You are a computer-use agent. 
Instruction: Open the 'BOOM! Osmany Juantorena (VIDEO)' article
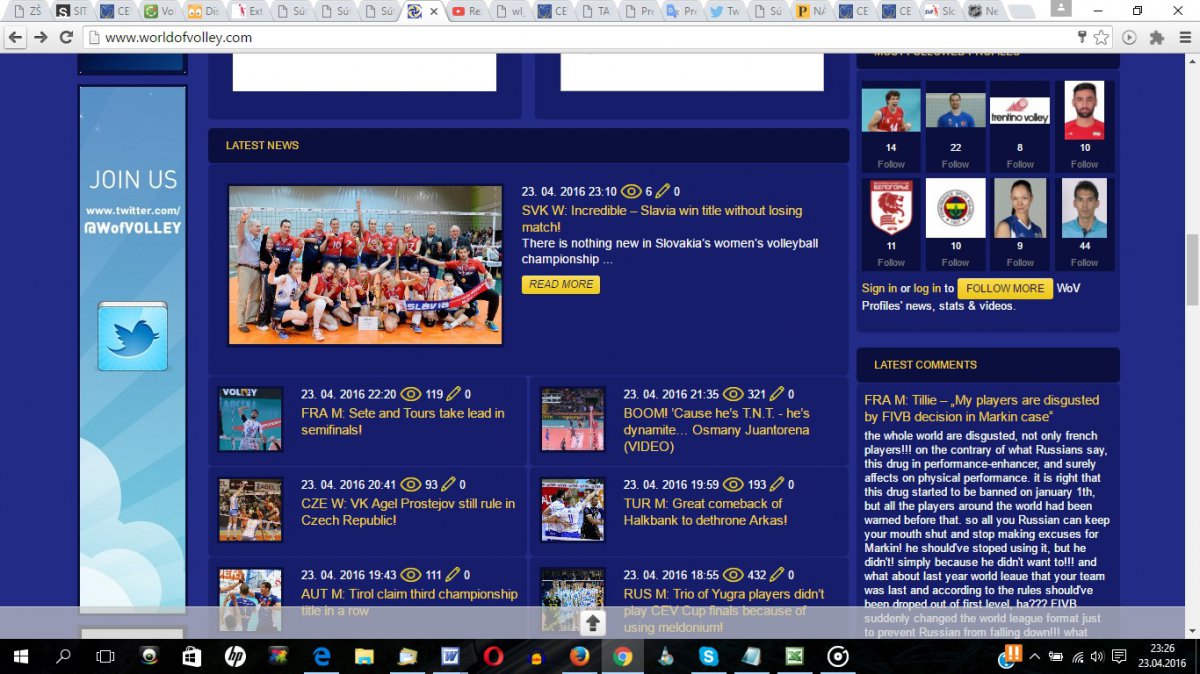(717, 430)
